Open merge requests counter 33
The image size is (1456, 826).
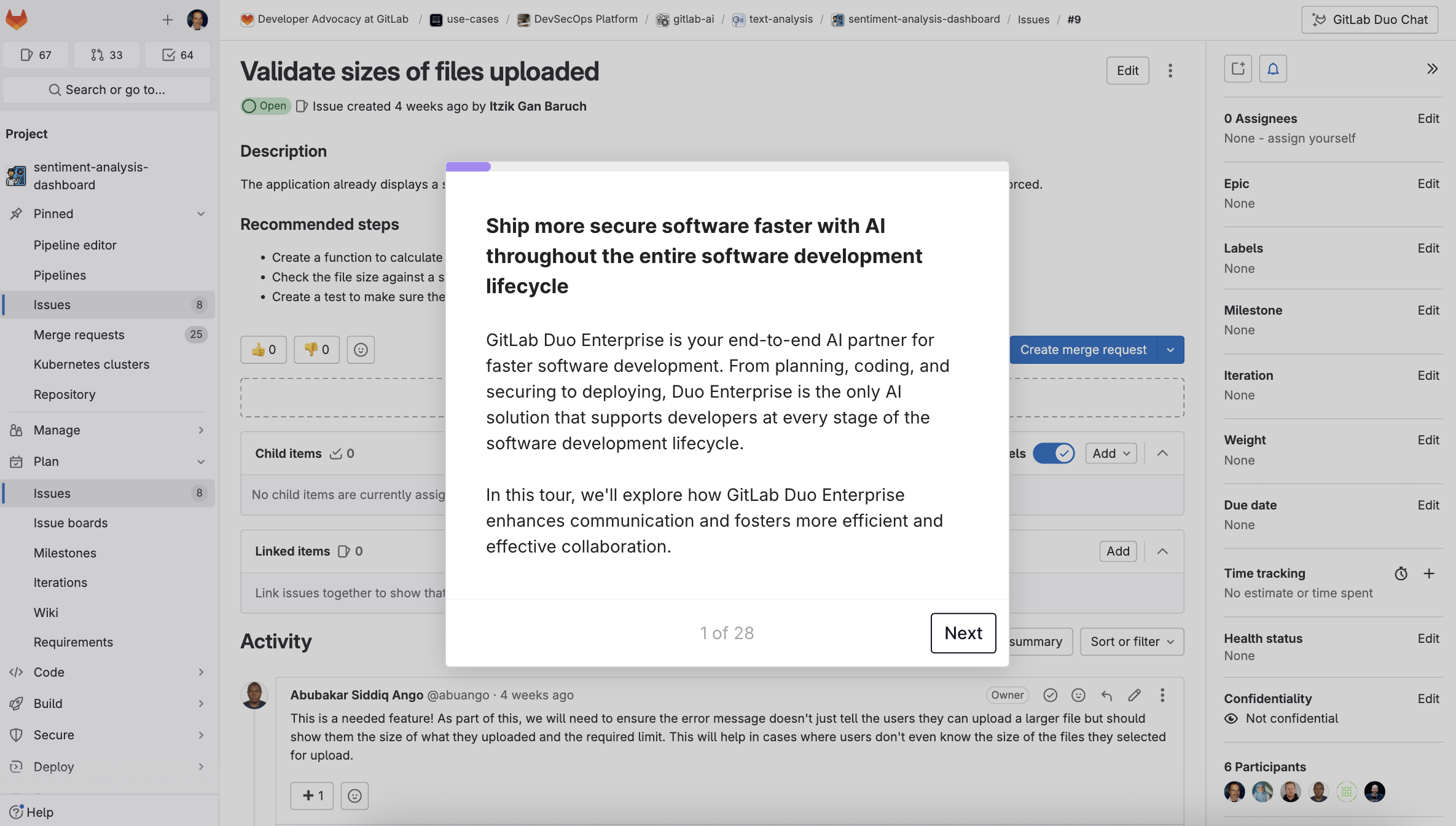click(107, 55)
